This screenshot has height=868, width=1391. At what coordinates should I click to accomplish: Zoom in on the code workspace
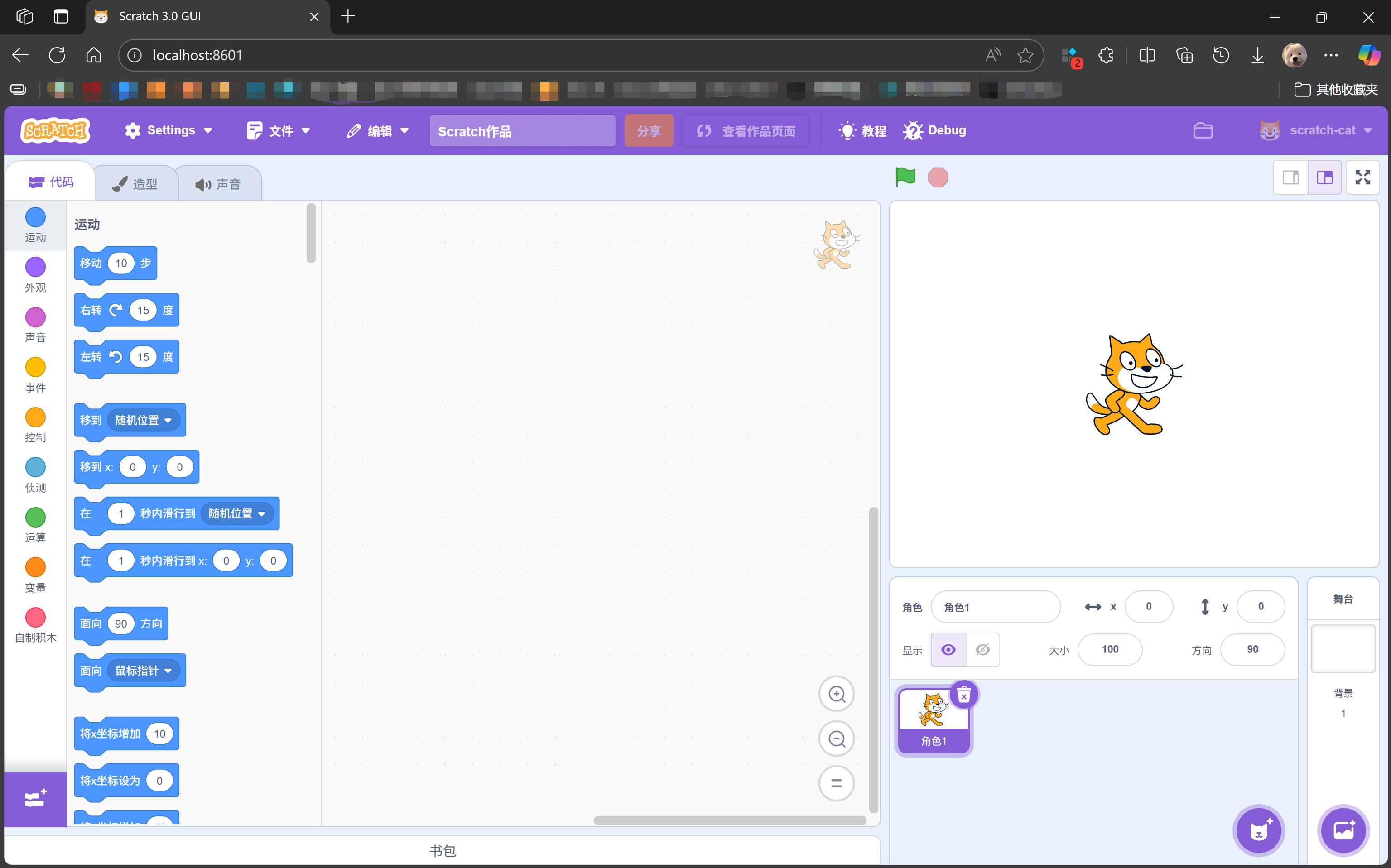[x=836, y=694]
